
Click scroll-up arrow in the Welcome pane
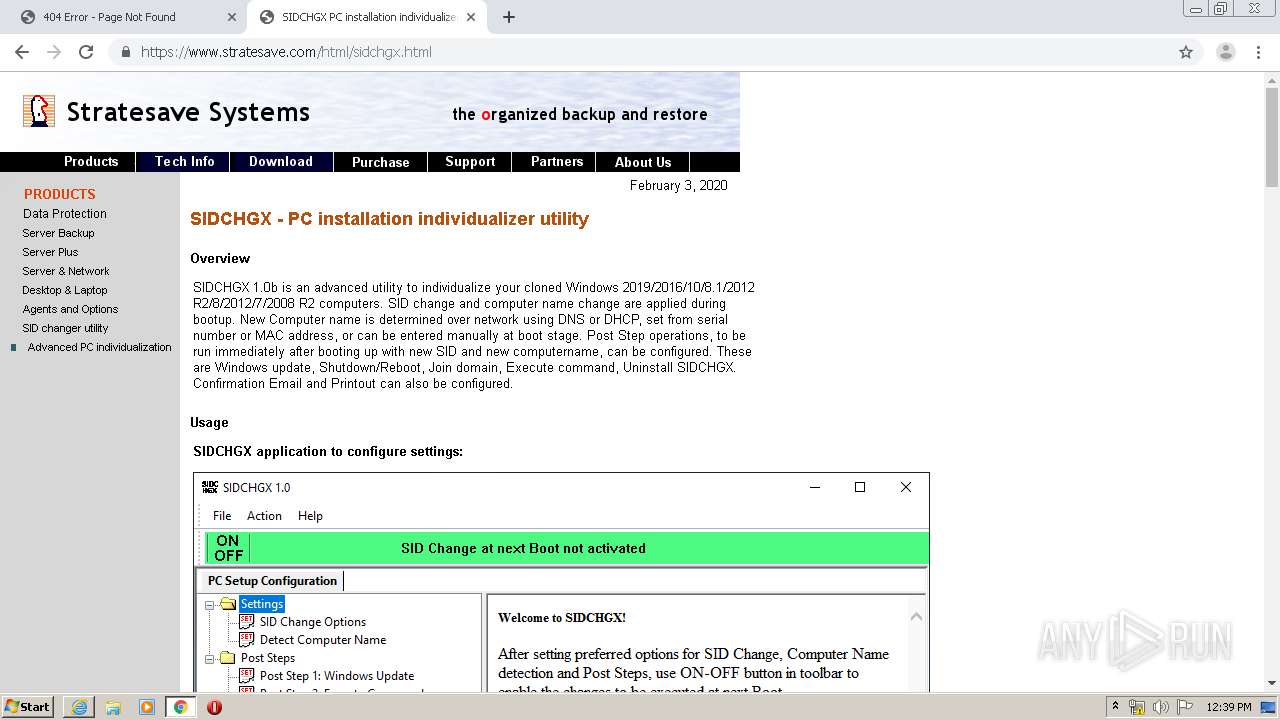(916, 617)
